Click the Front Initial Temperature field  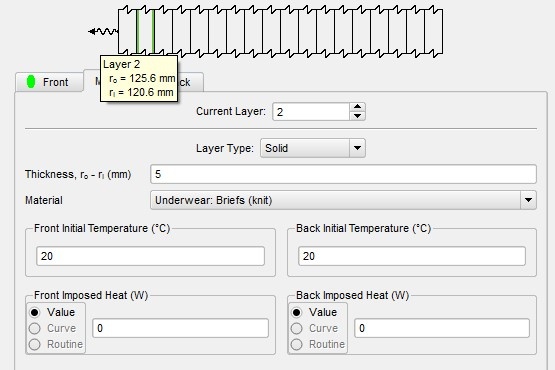150,256
